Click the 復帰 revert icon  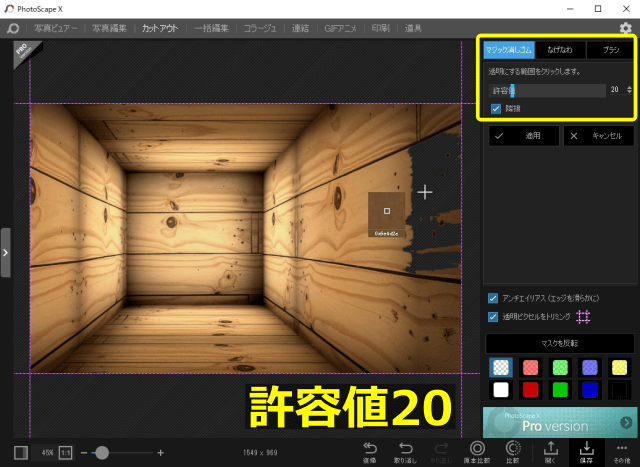coord(370,452)
